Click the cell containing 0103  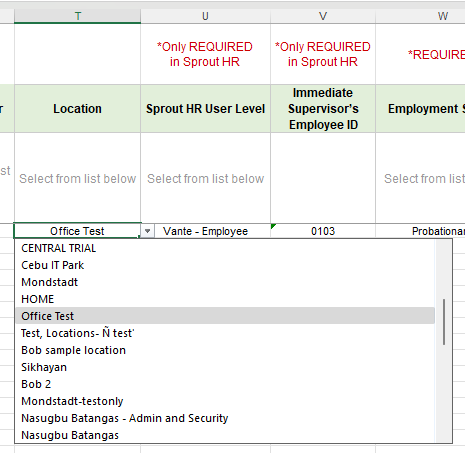(x=323, y=231)
